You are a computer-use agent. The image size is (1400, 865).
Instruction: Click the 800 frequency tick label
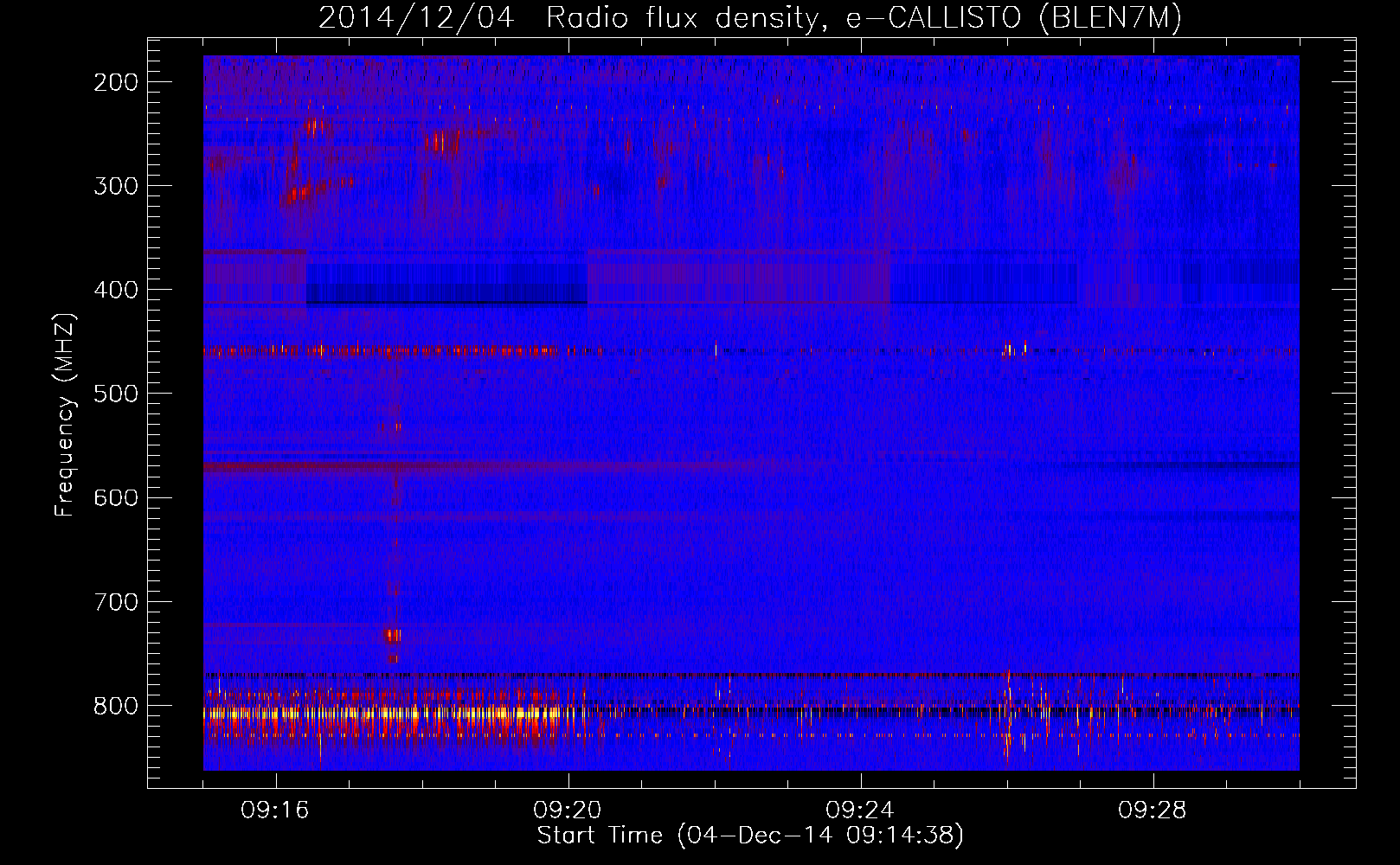[x=116, y=706]
